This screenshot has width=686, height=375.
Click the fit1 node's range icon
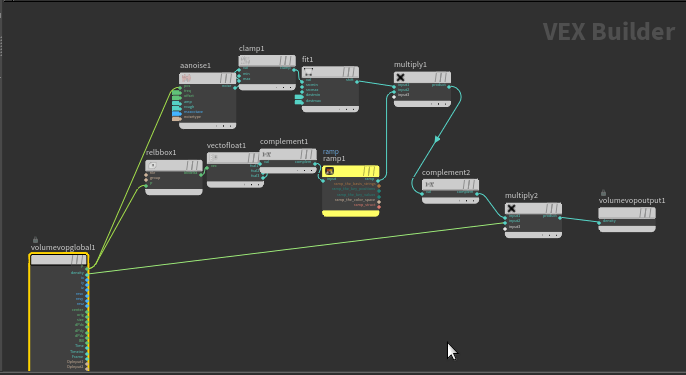[308, 71]
